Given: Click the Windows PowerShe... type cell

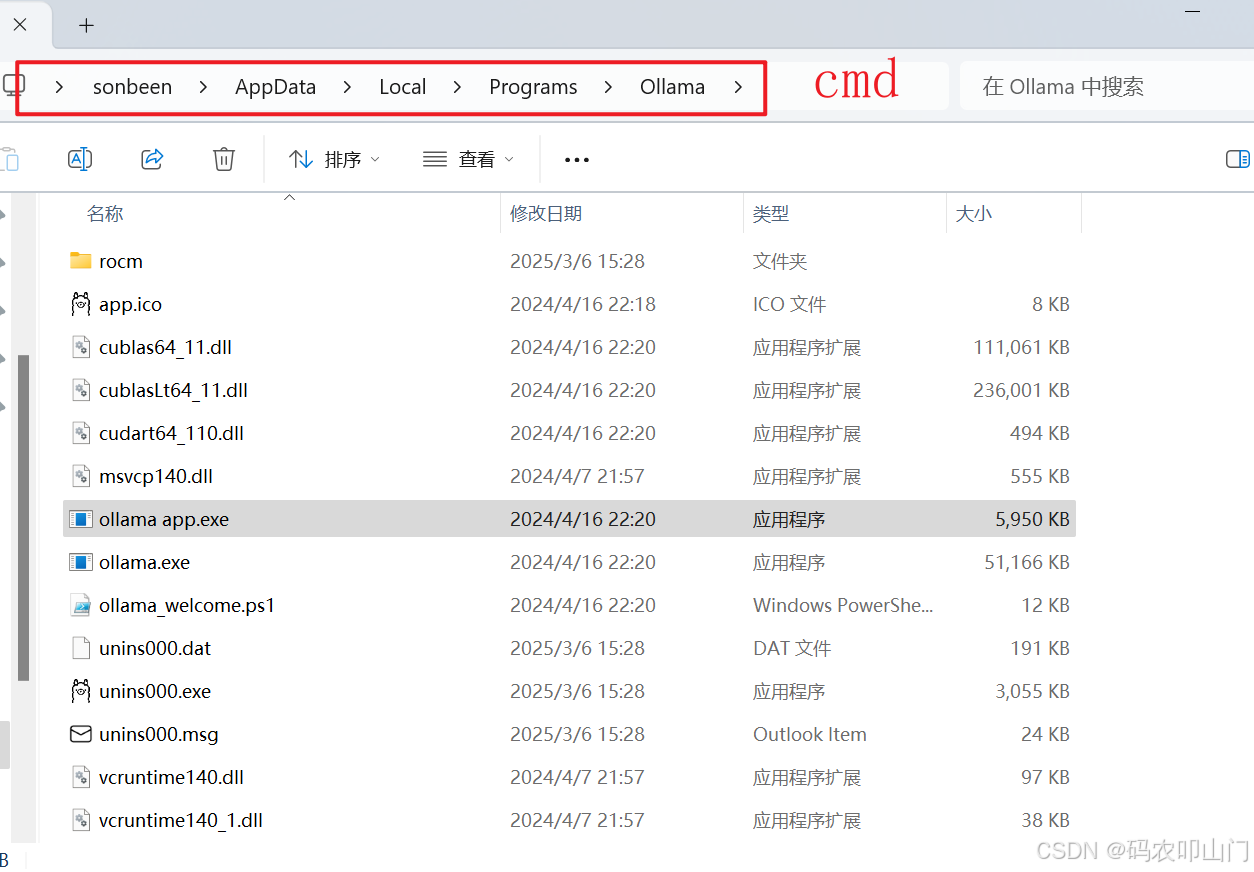Looking at the screenshot, I should pos(843,605).
